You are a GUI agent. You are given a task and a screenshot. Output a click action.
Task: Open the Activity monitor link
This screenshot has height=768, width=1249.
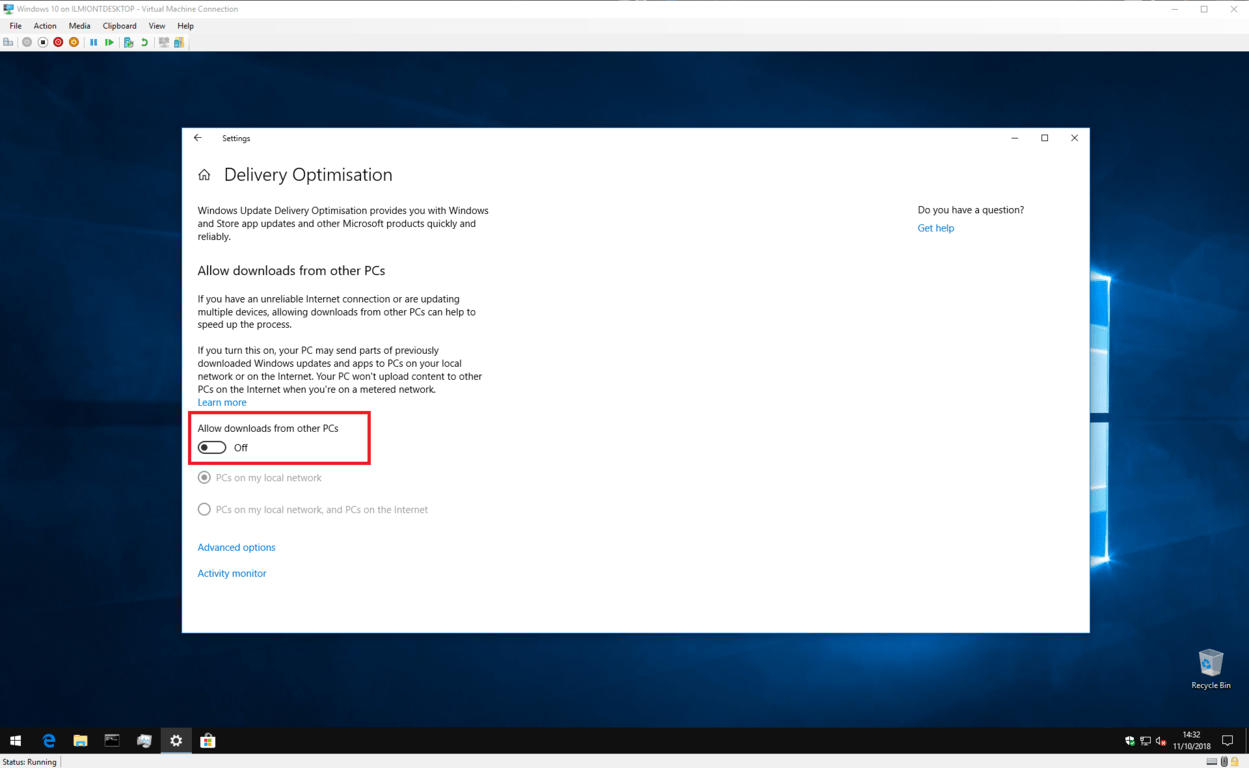point(232,574)
